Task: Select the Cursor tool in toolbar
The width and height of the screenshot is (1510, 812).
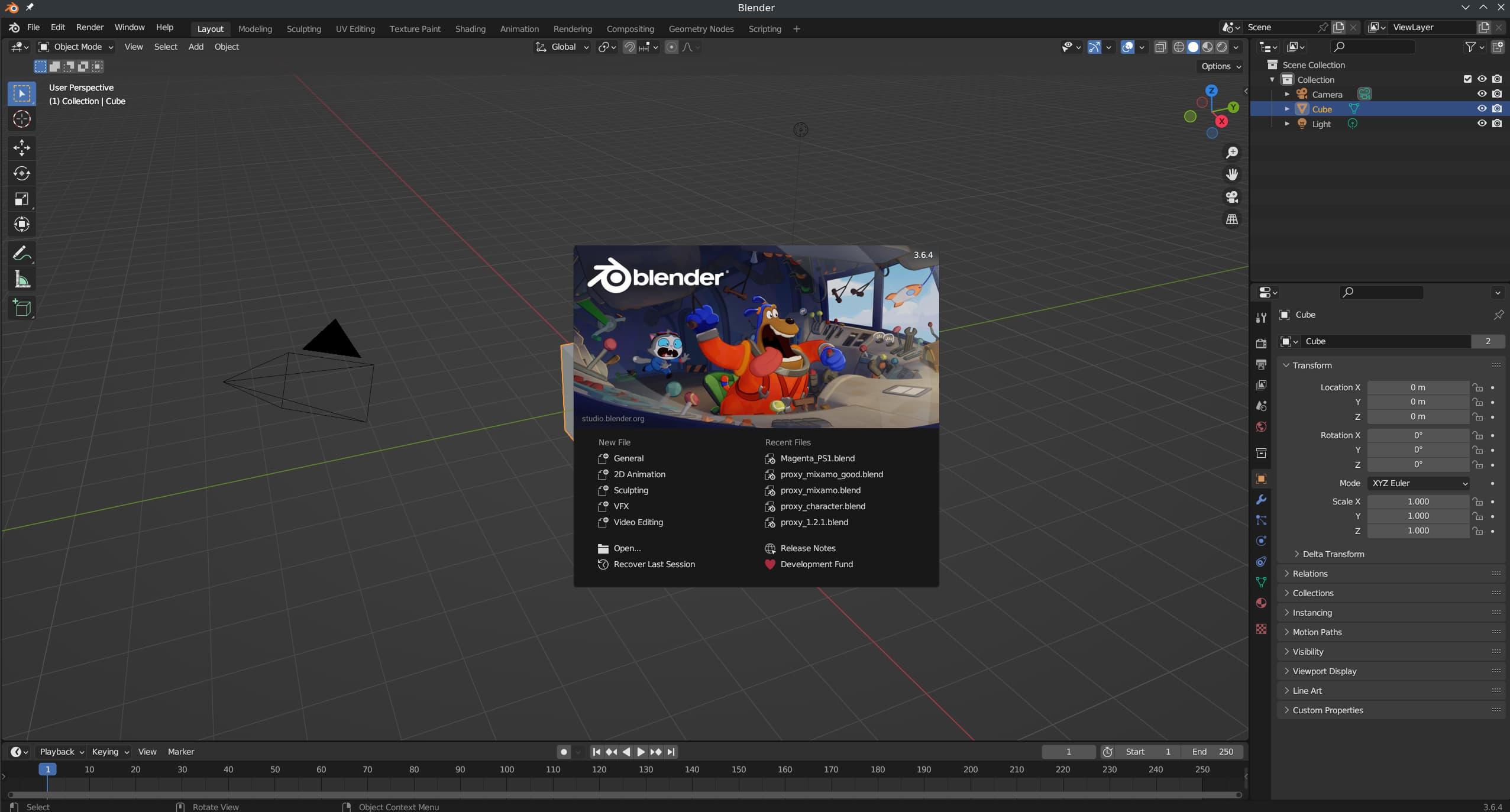Action: click(22, 119)
